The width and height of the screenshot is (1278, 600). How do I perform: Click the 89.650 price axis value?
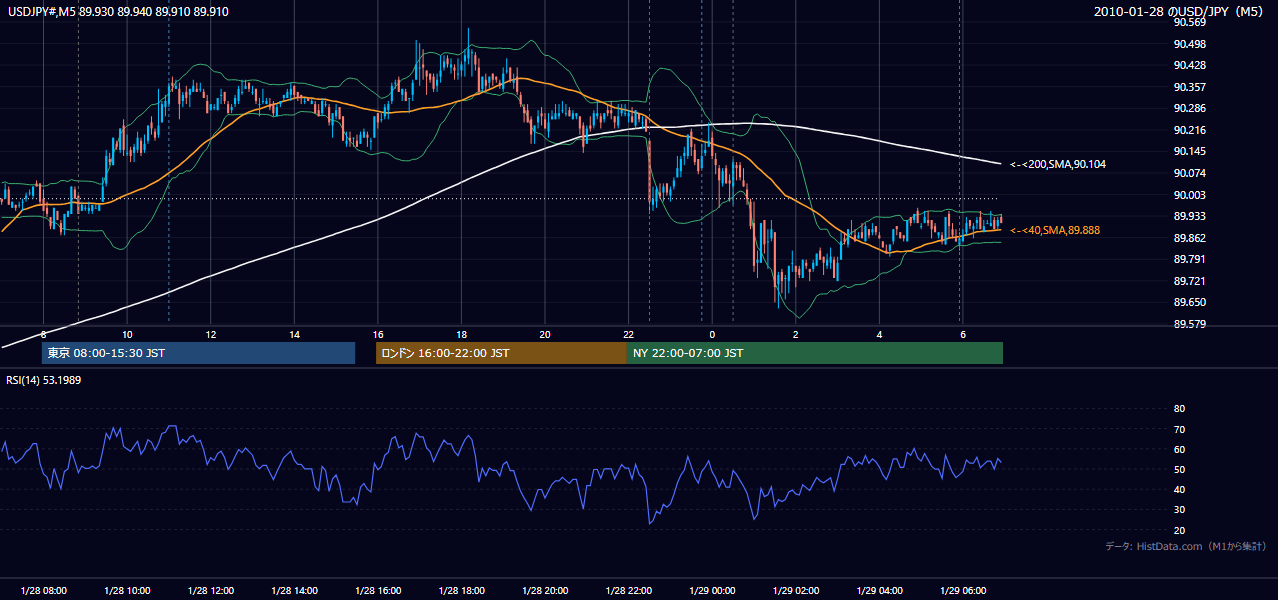[1190, 302]
